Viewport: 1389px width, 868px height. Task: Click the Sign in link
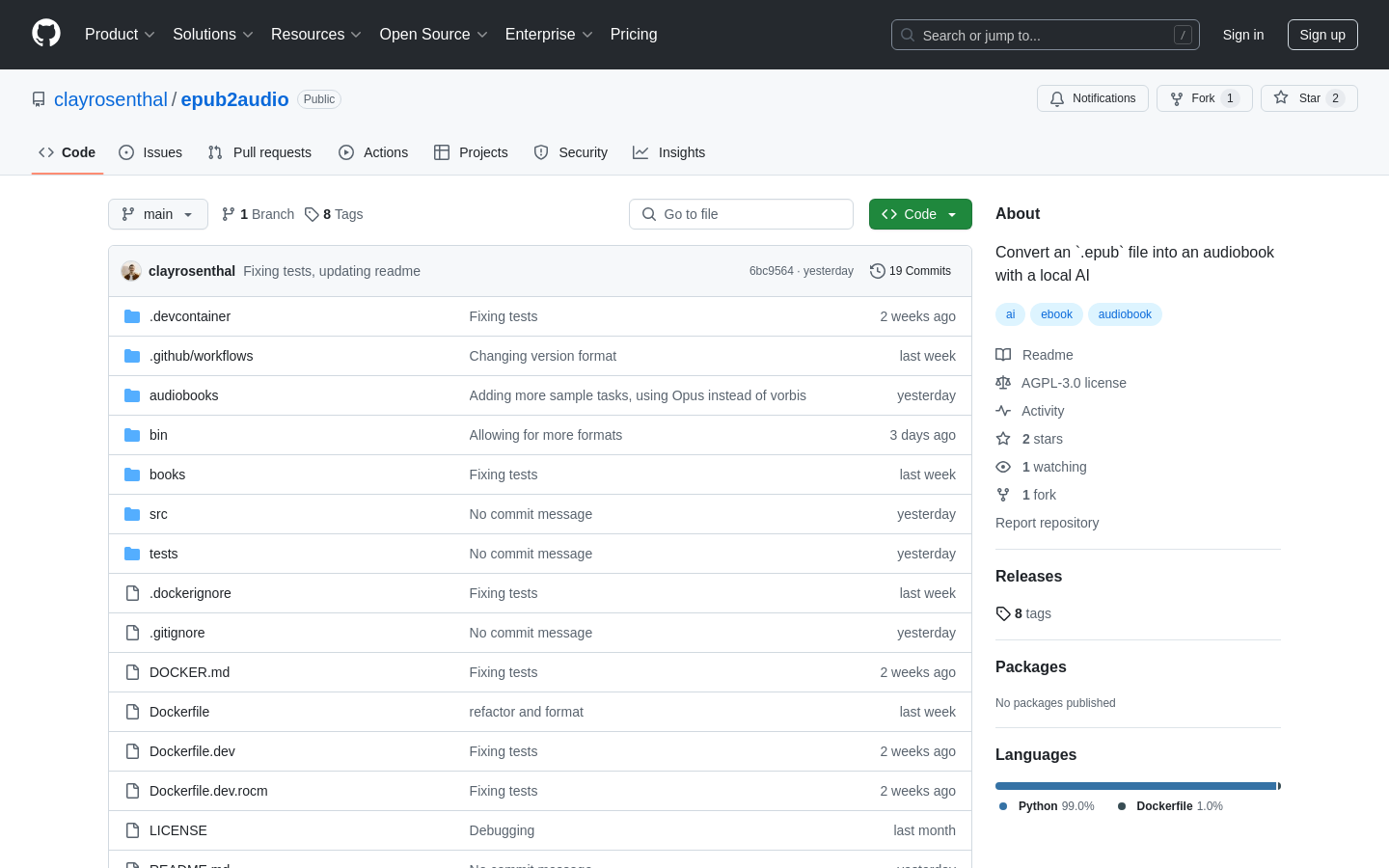point(1243,35)
